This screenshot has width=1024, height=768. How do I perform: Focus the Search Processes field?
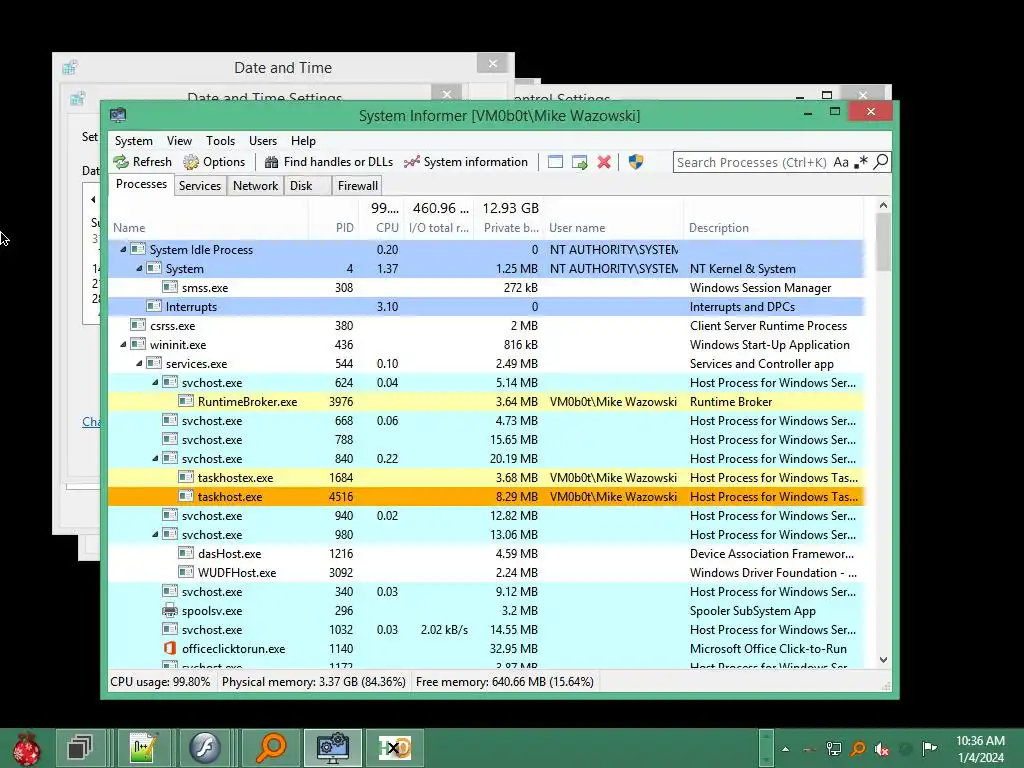point(752,162)
